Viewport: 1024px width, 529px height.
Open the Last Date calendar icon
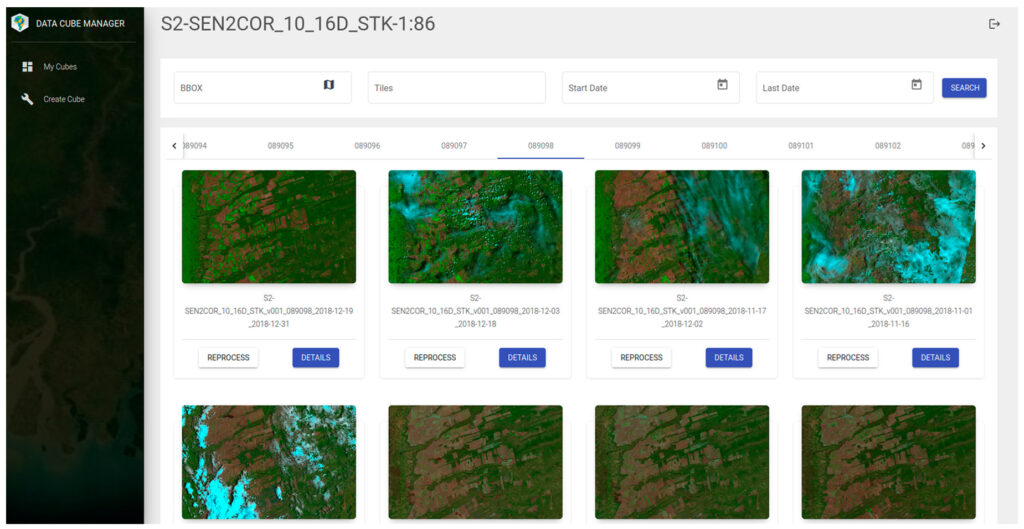[916, 86]
